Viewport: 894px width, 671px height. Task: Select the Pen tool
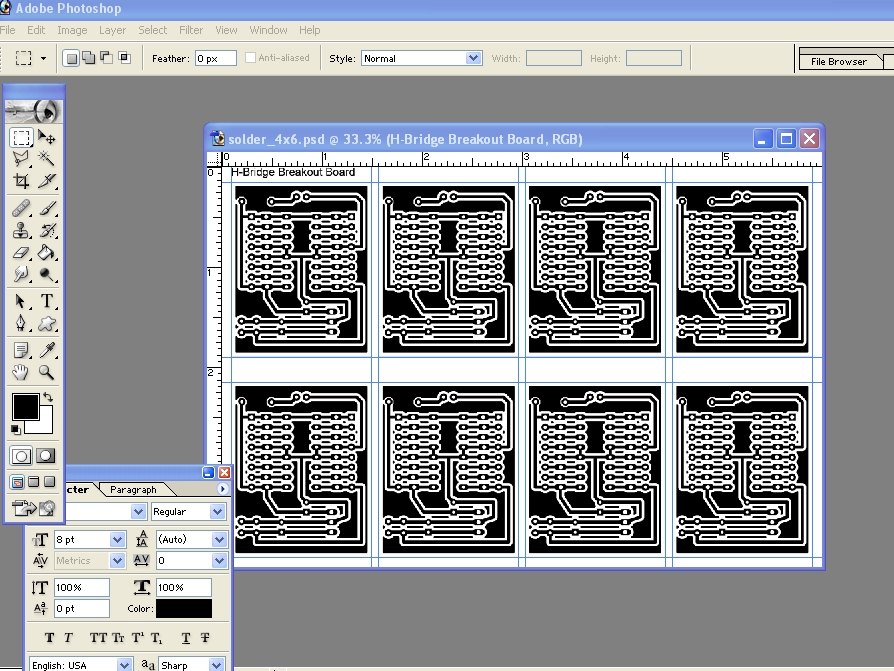(22, 323)
